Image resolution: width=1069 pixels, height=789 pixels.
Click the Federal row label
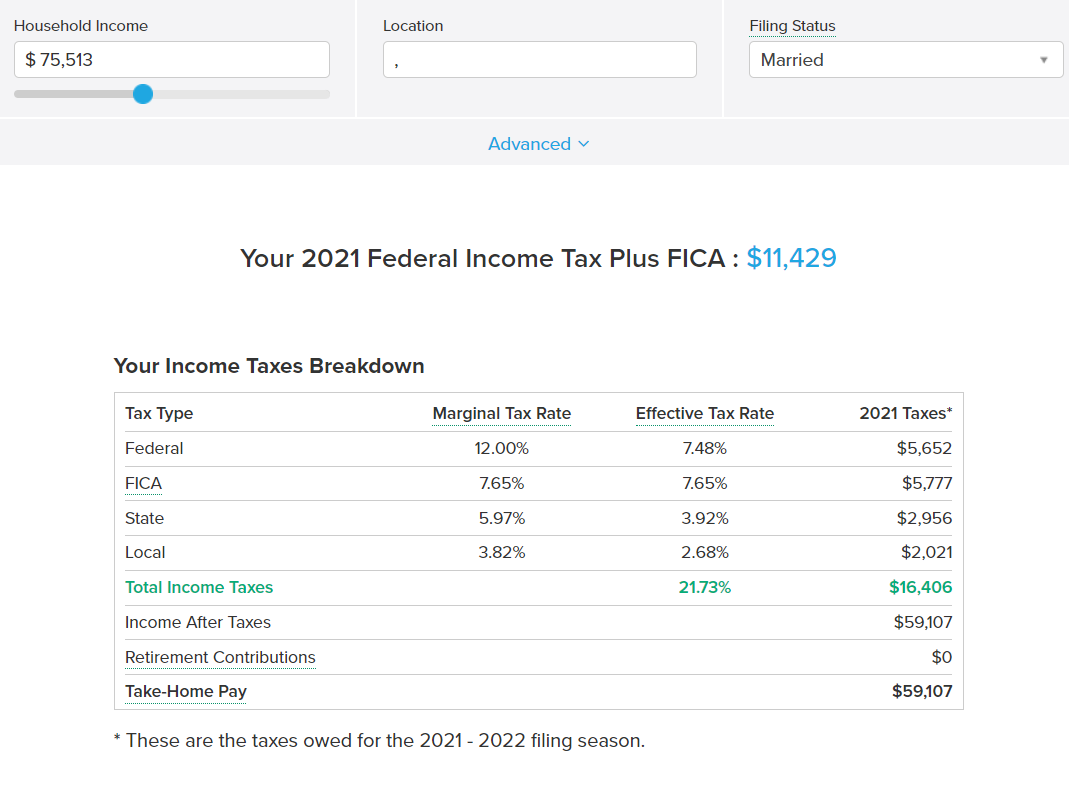pyautogui.click(x=154, y=449)
